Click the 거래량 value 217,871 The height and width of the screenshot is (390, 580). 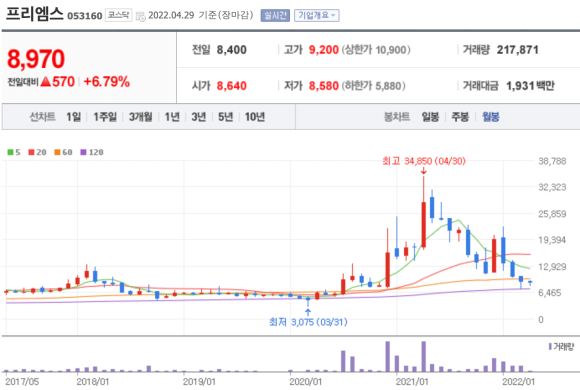[x=517, y=50]
